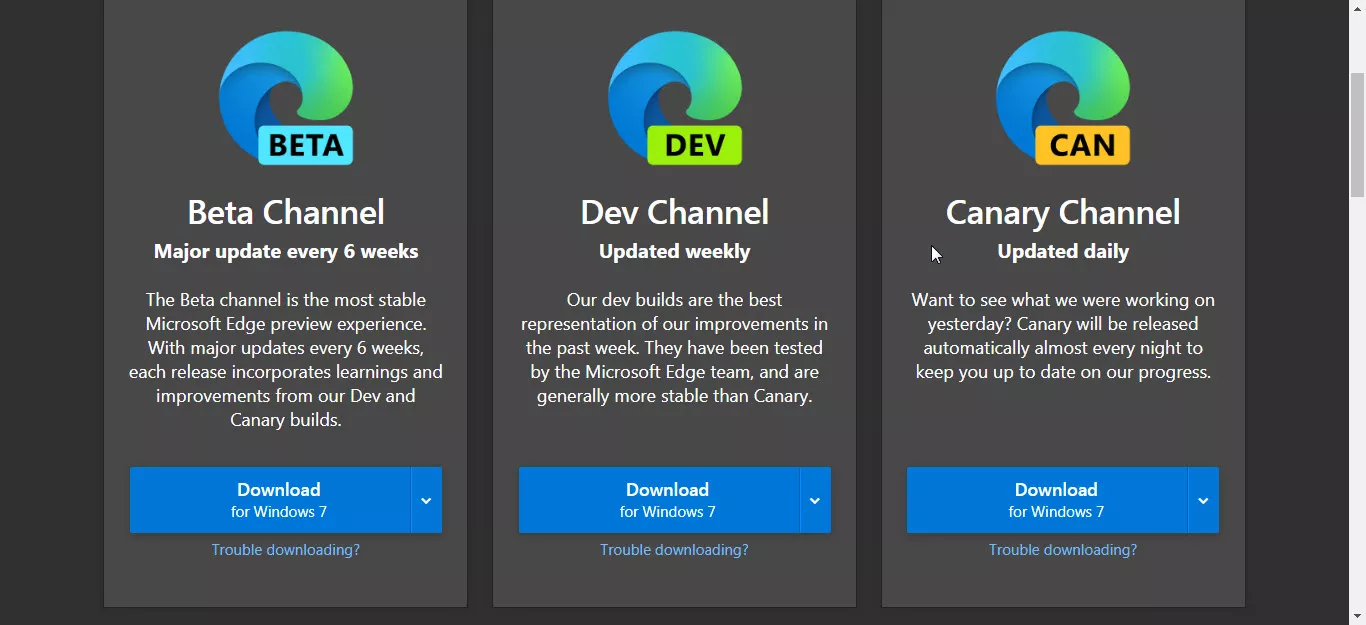1366x625 pixels.
Task: Click the Canary description paragraph
Action: [1063, 336]
